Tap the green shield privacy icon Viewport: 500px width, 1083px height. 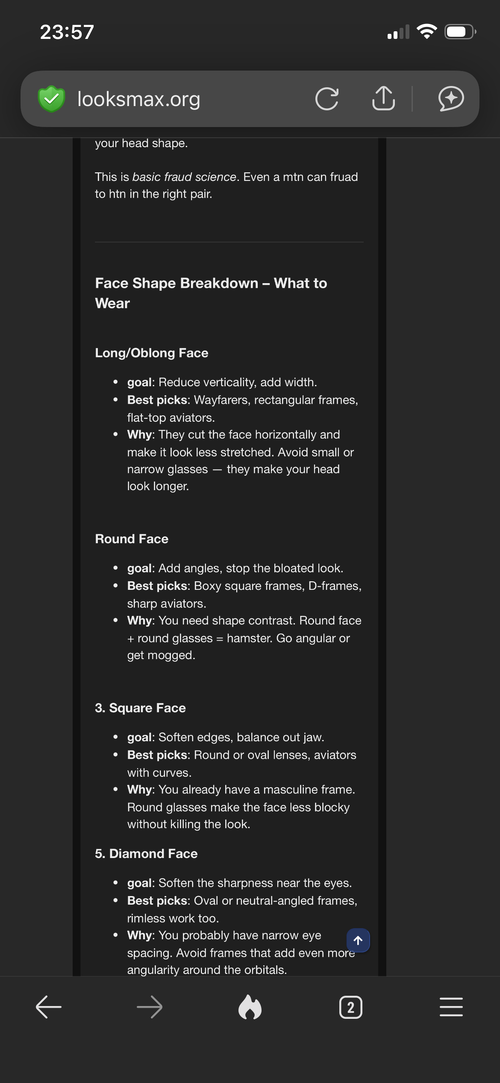(x=51, y=99)
